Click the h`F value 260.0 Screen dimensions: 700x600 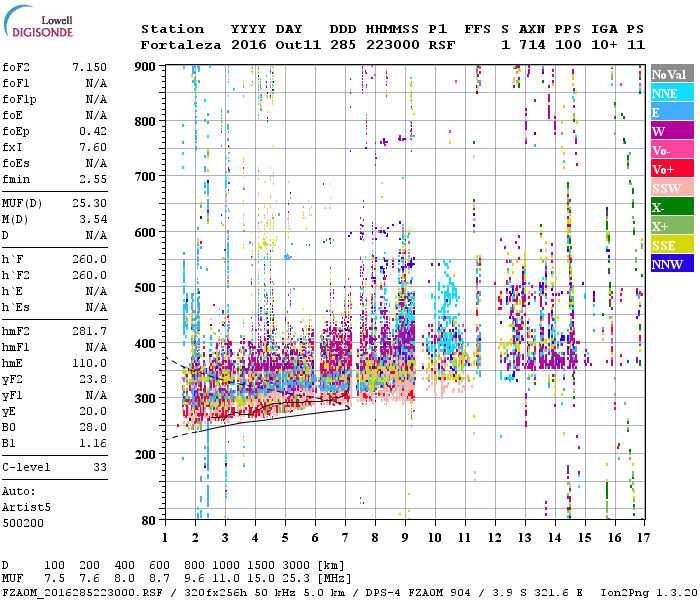point(89,259)
